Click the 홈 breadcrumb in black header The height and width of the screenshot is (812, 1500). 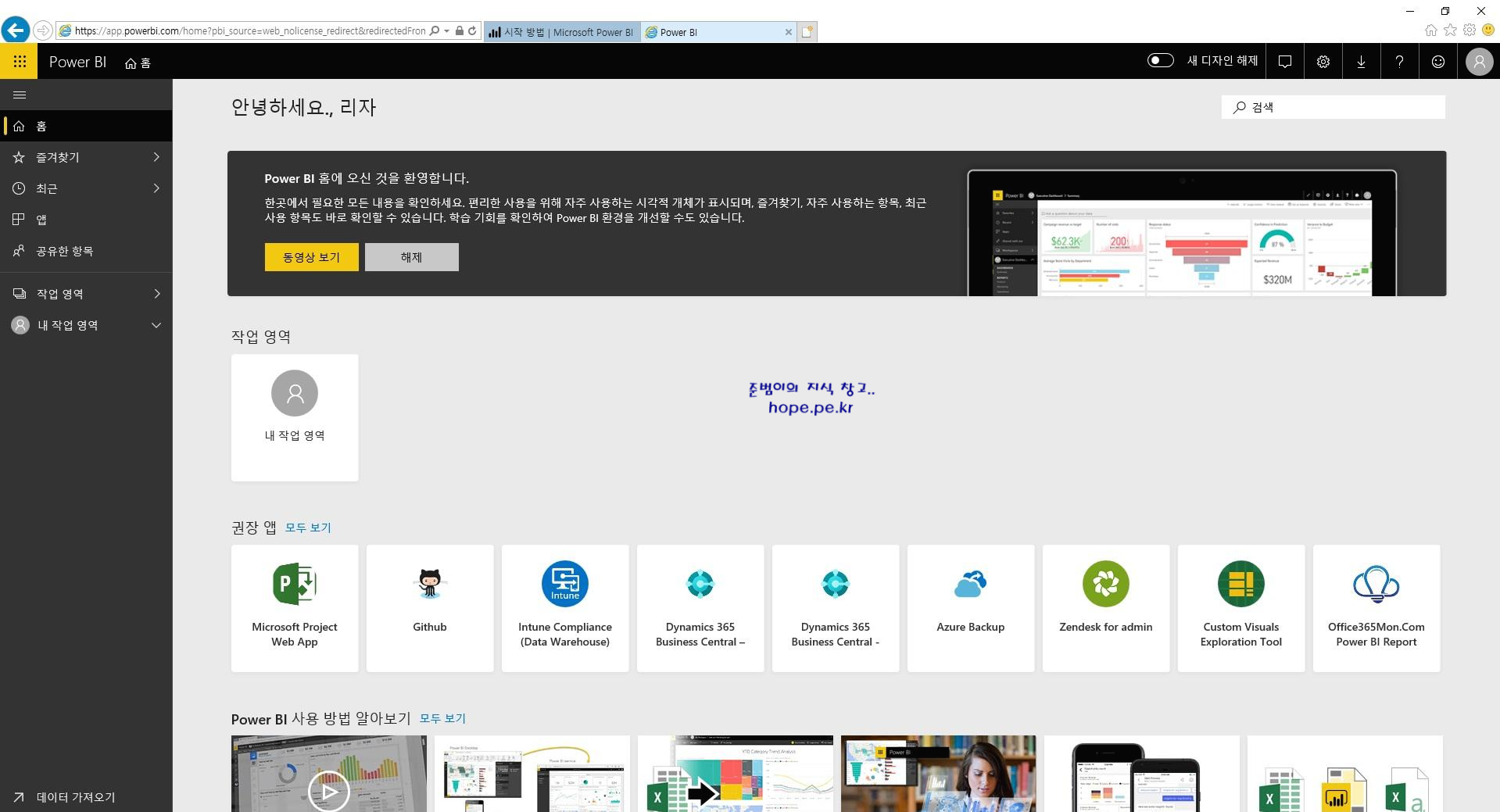pos(138,63)
